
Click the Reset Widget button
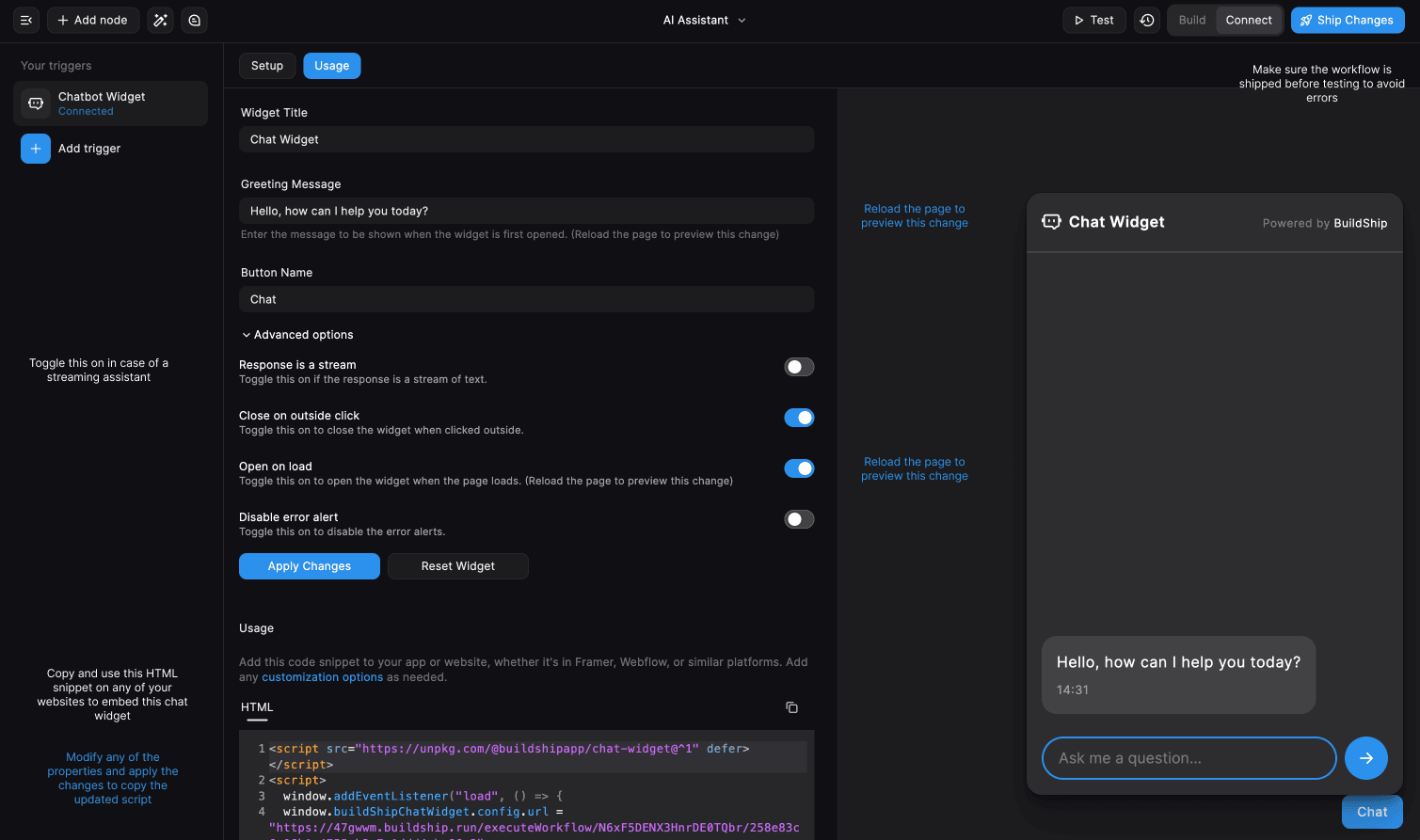click(458, 566)
